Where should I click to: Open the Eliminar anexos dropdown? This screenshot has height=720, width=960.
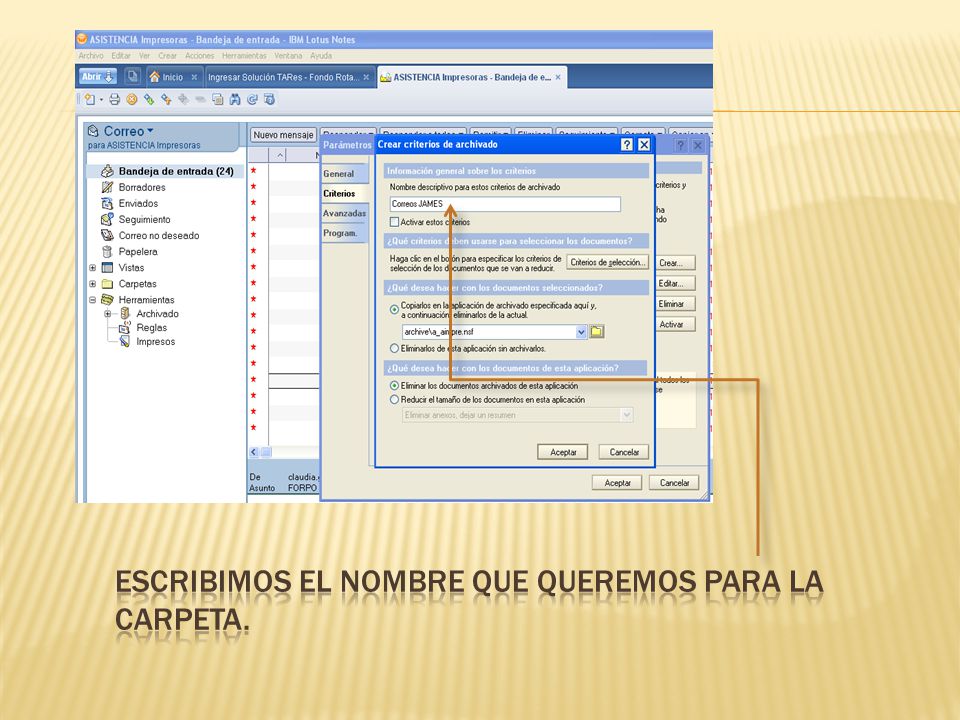coord(626,414)
